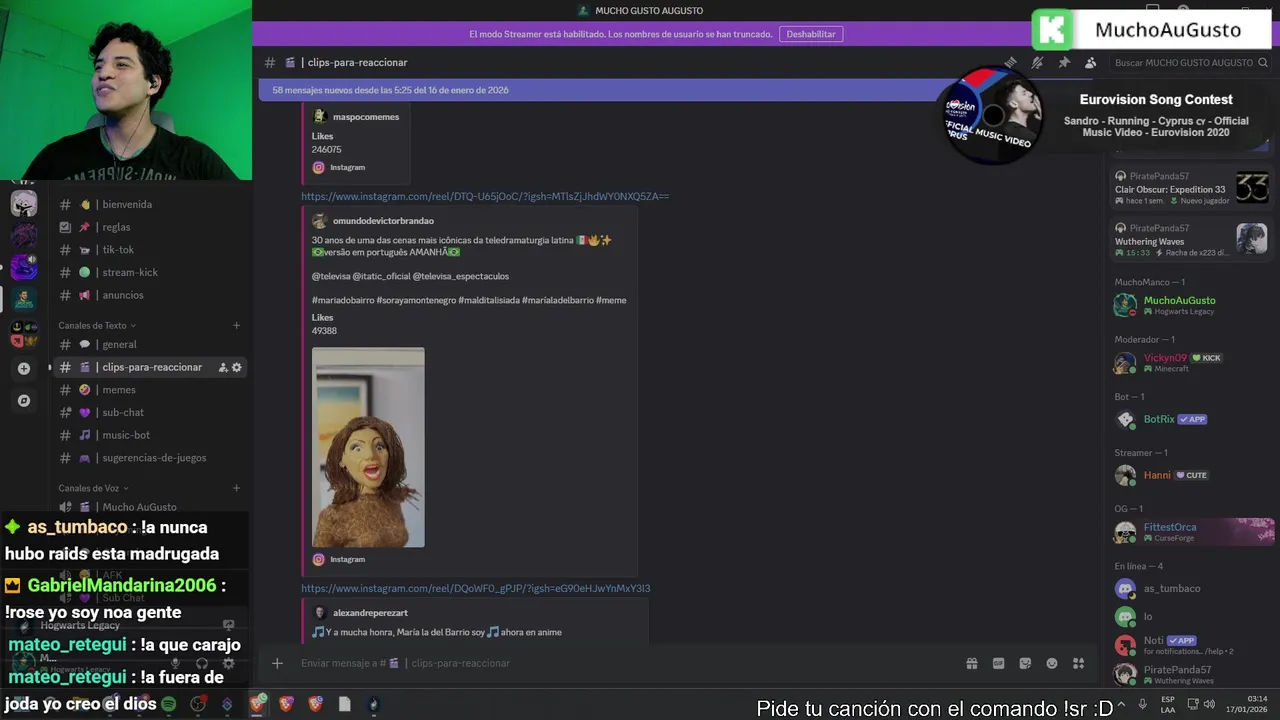Open the reglas channel

point(150,227)
